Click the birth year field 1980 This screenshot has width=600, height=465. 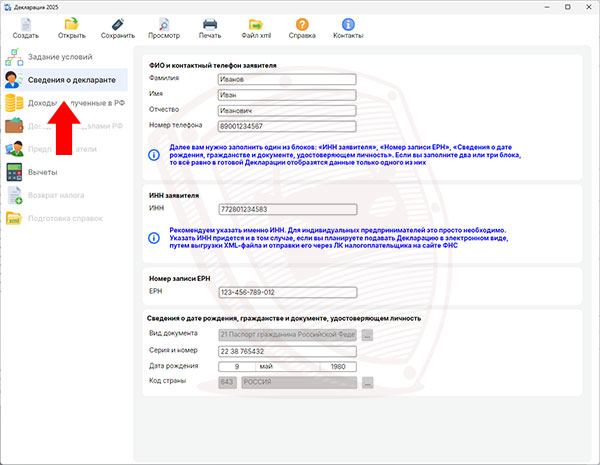337,367
